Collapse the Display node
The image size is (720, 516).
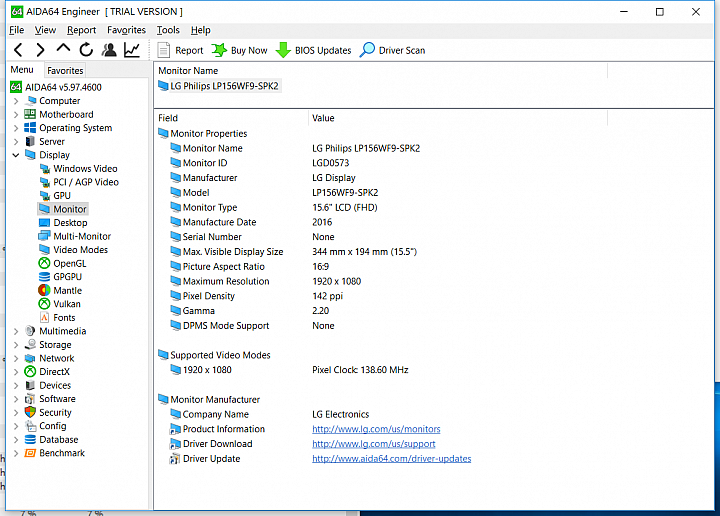(16, 155)
